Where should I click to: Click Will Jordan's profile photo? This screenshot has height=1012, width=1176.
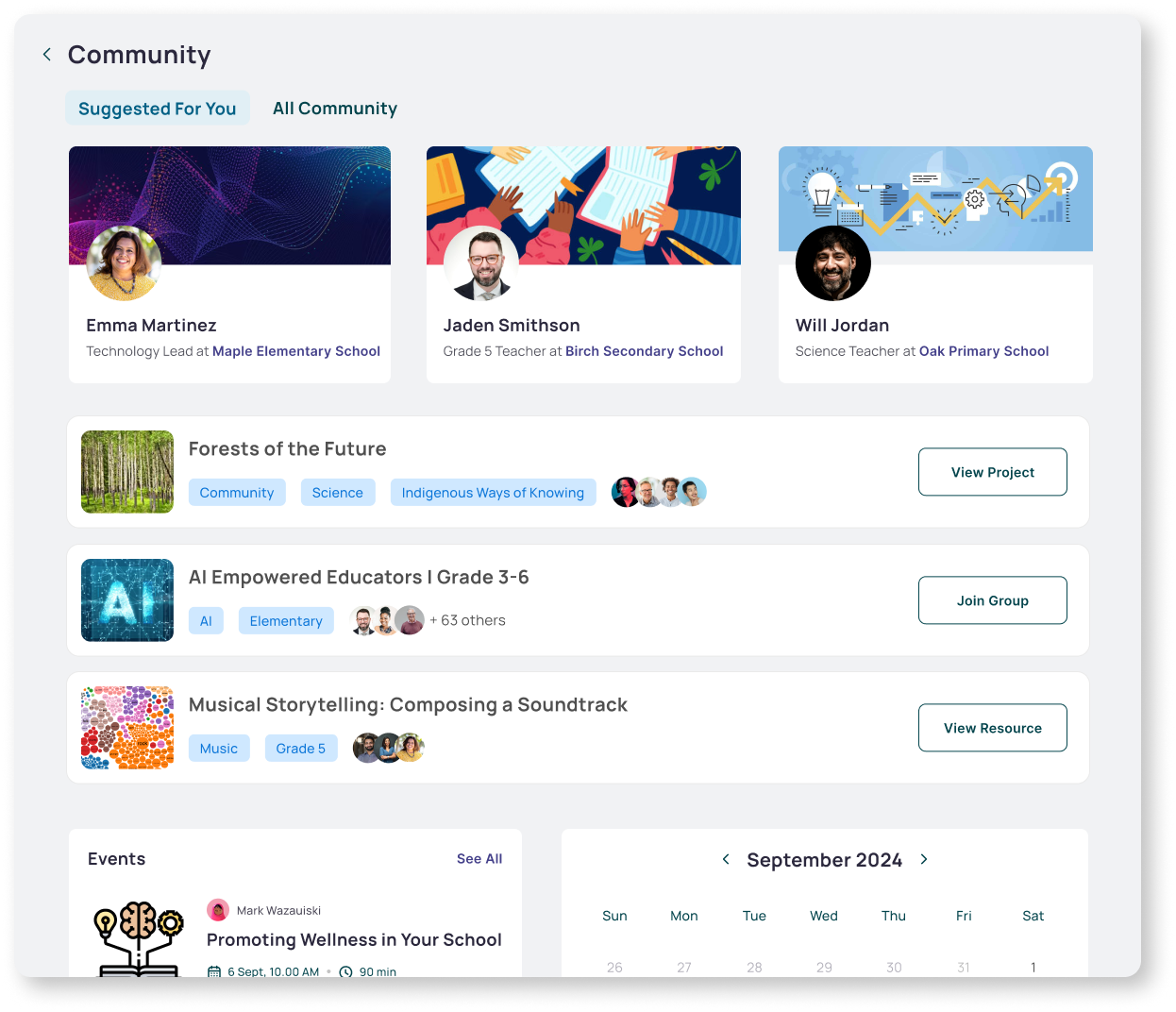click(x=832, y=263)
